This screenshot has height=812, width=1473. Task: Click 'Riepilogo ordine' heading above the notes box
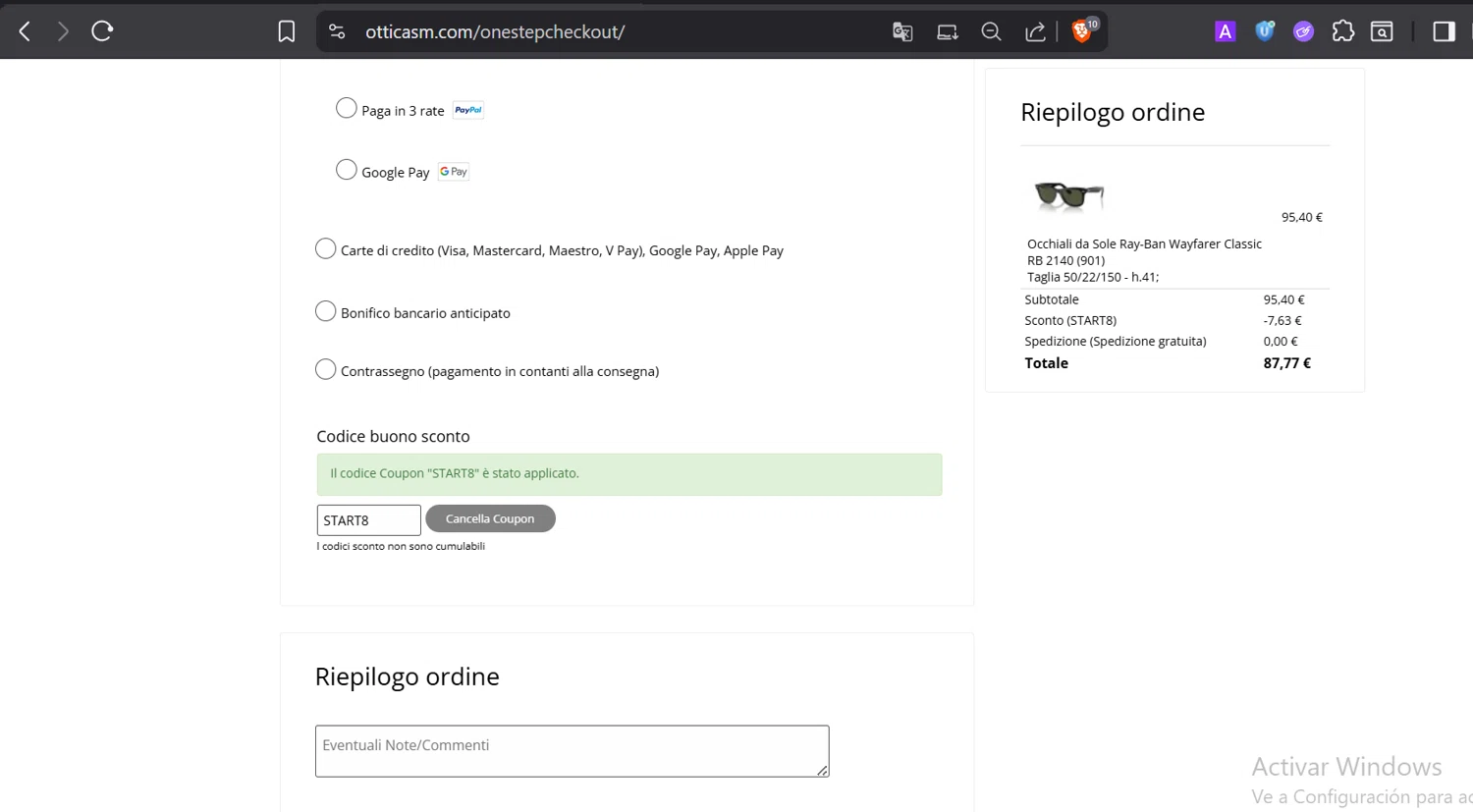[x=408, y=677]
